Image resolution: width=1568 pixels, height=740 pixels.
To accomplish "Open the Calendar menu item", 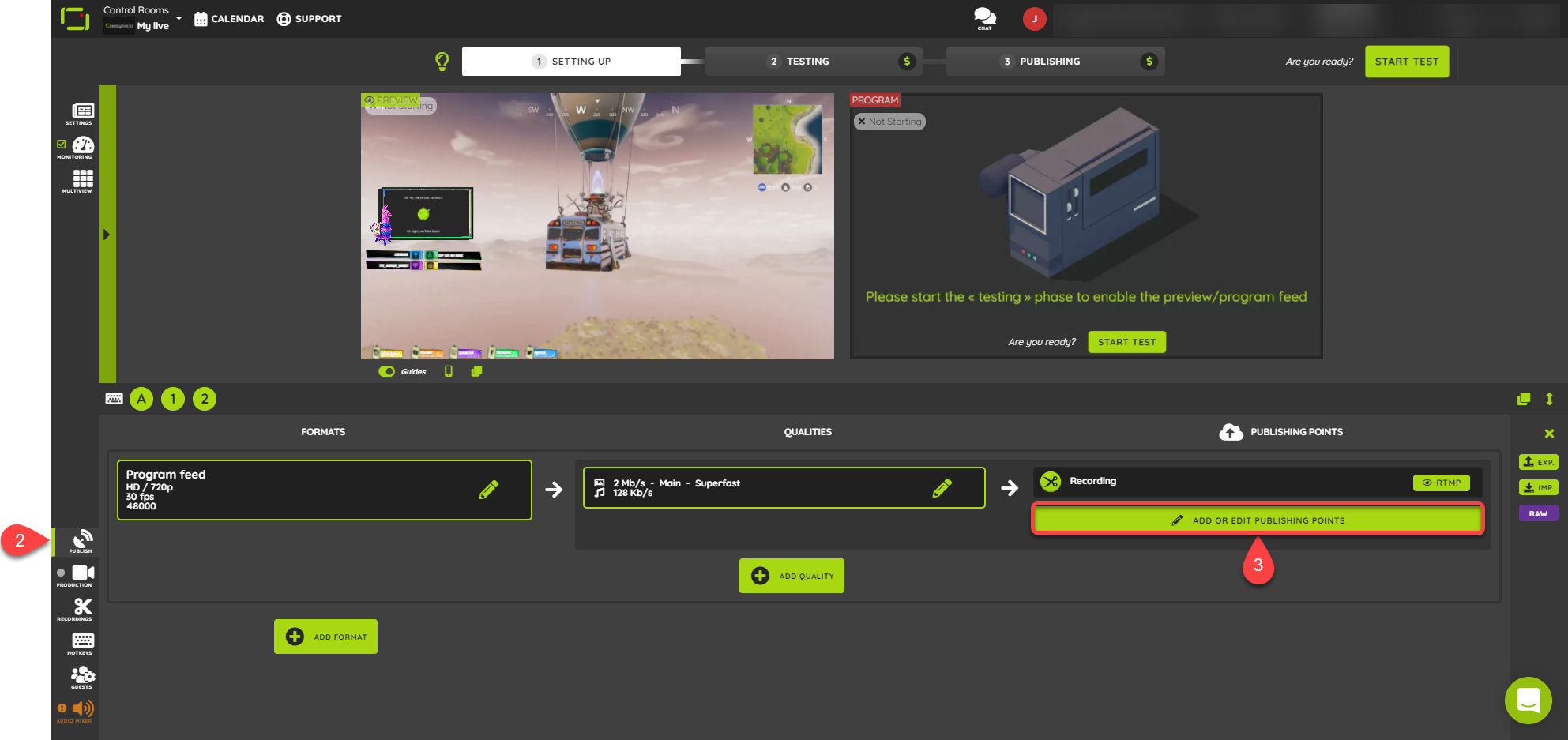I will [227, 18].
